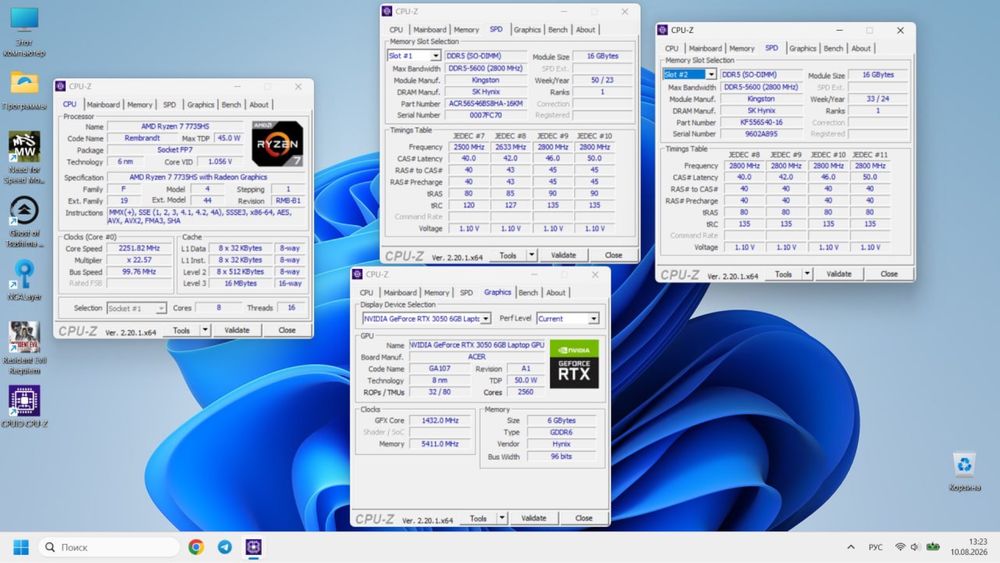Click Close button in Graphics window
The height and width of the screenshot is (563, 1000).
(x=584, y=518)
